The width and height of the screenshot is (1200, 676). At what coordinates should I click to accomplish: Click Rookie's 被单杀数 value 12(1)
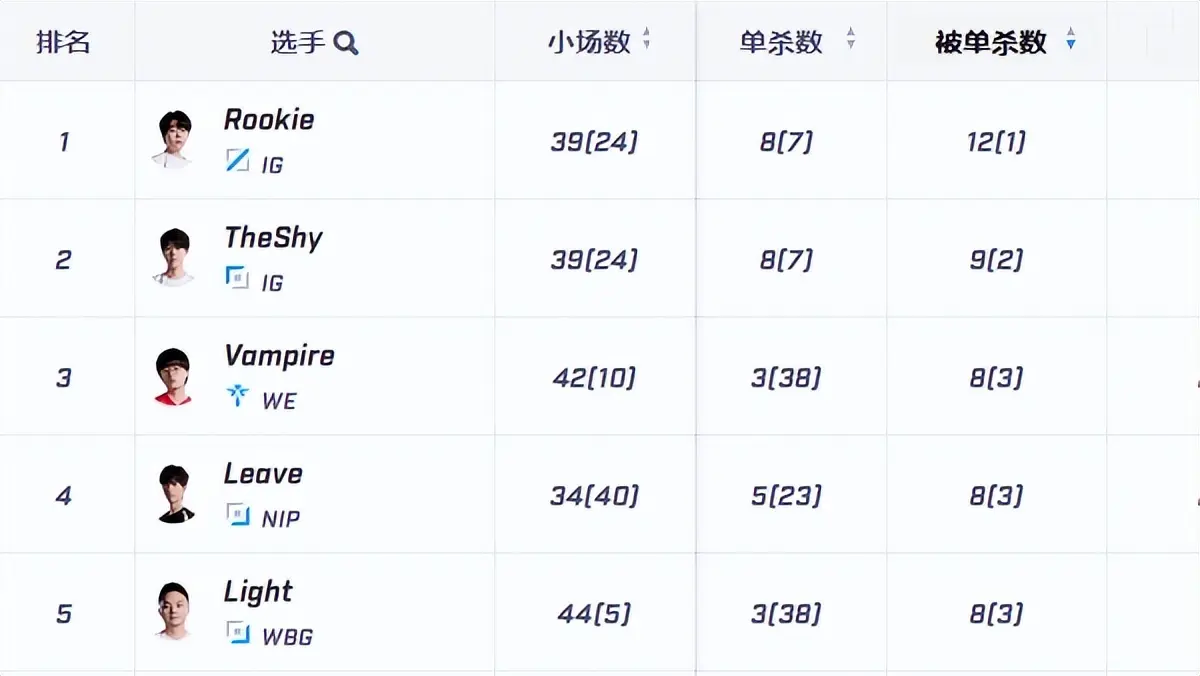click(995, 141)
